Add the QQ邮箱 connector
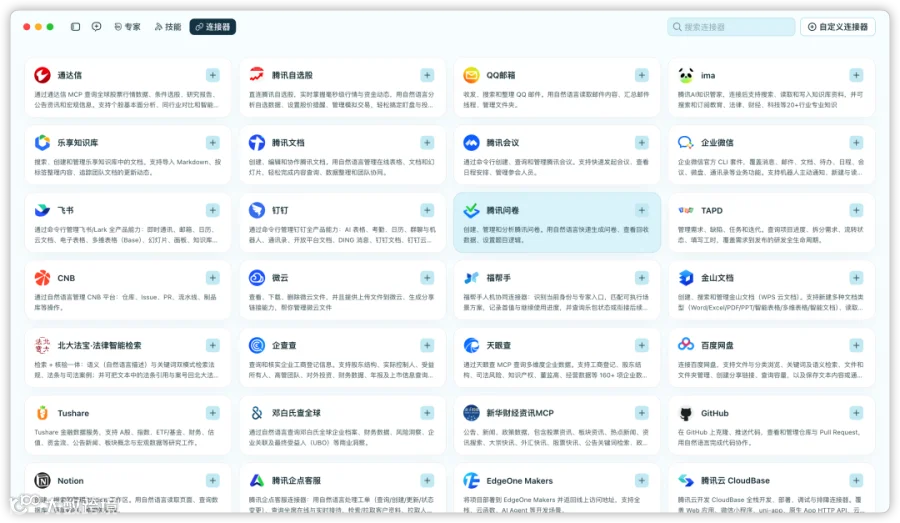The height and width of the screenshot is (523, 900). tap(642, 75)
